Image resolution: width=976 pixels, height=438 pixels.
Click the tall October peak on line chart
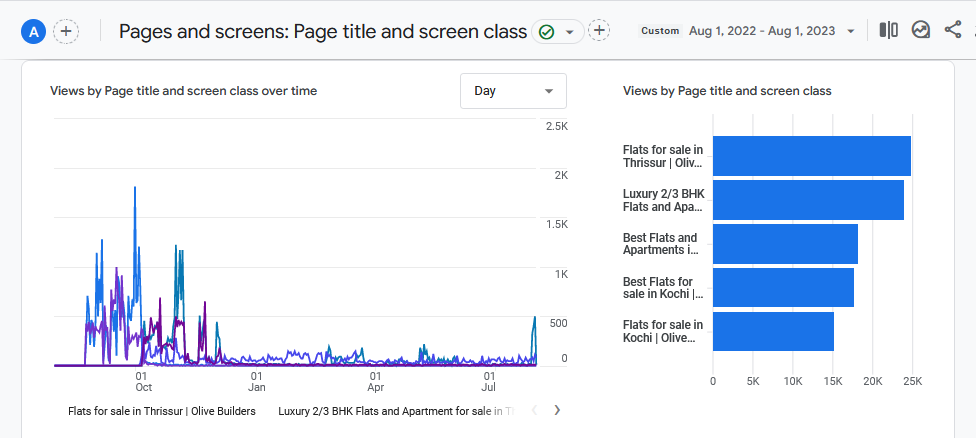[x=134, y=189]
